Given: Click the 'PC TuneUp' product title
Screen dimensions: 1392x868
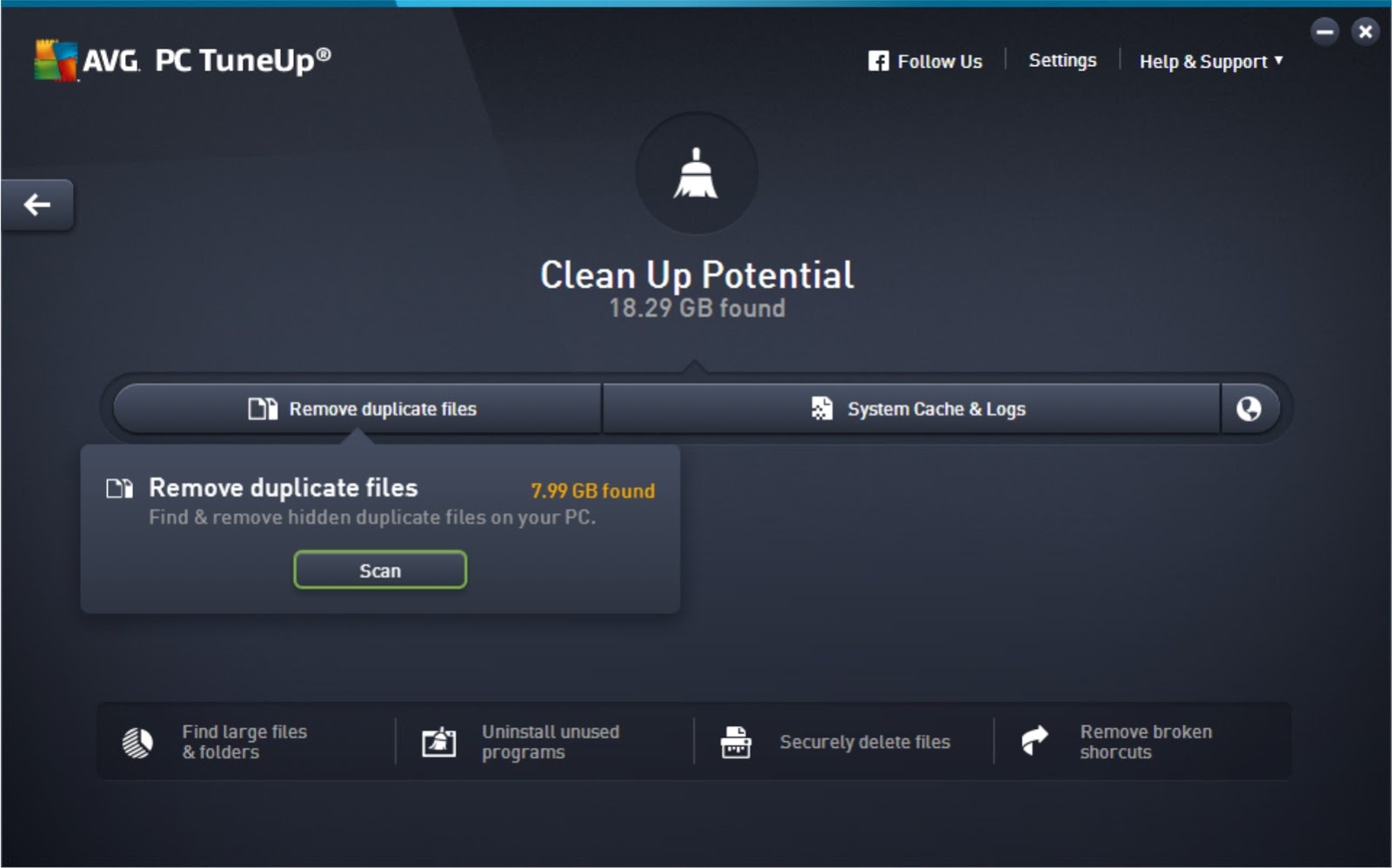Looking at the screenshot, I should [x=243, y=60].
